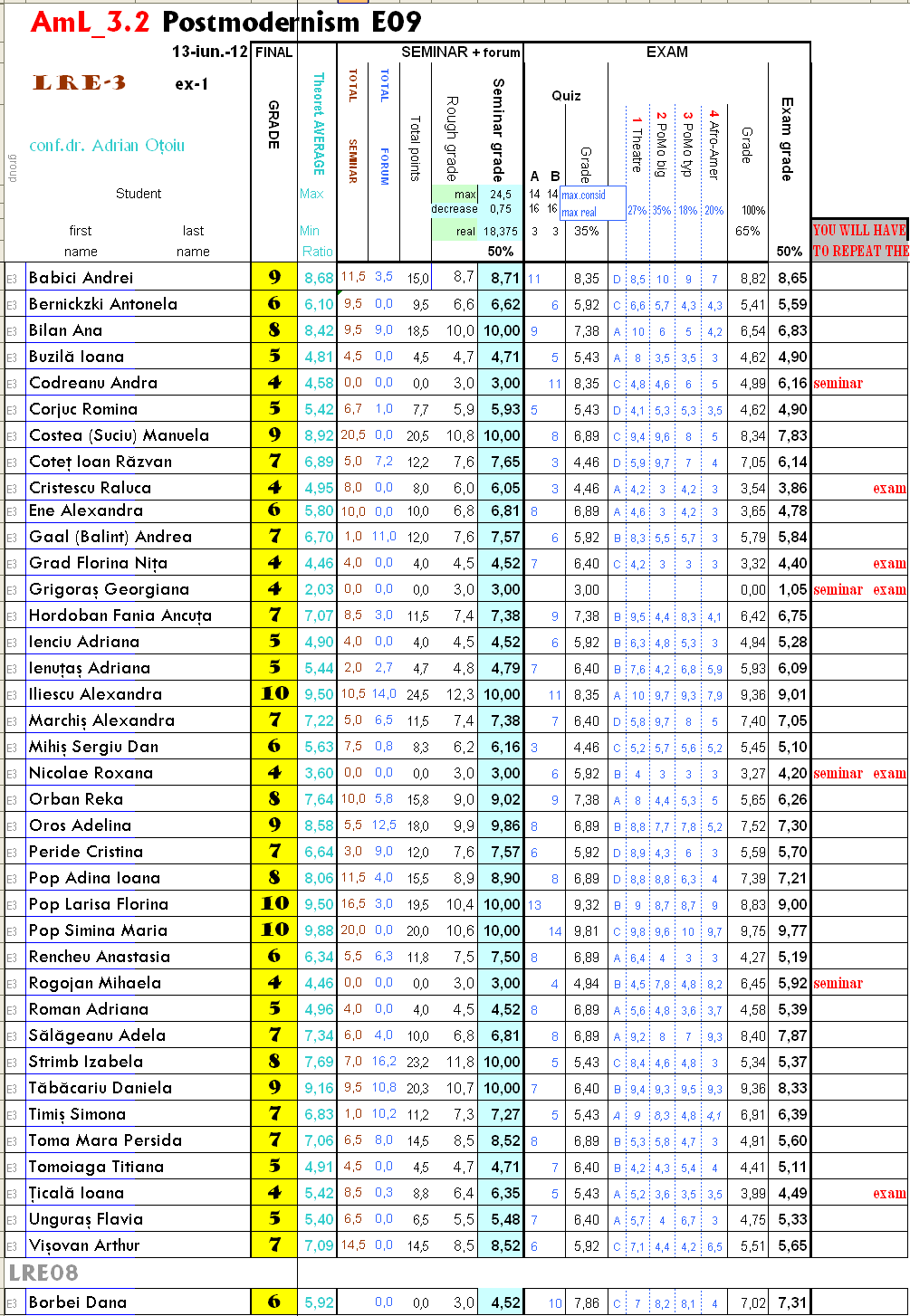Select seminar grade 9,02 for Orban Reka
Screen dimensions: 910x1316
pos(505,799)
